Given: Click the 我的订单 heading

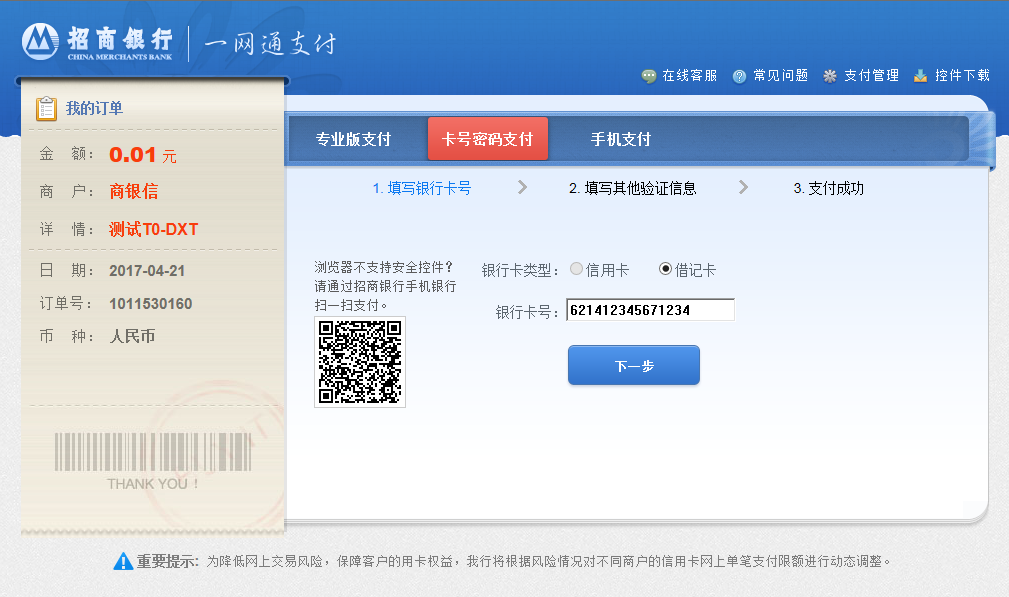Looking at the screenshot, I should 94,108.
